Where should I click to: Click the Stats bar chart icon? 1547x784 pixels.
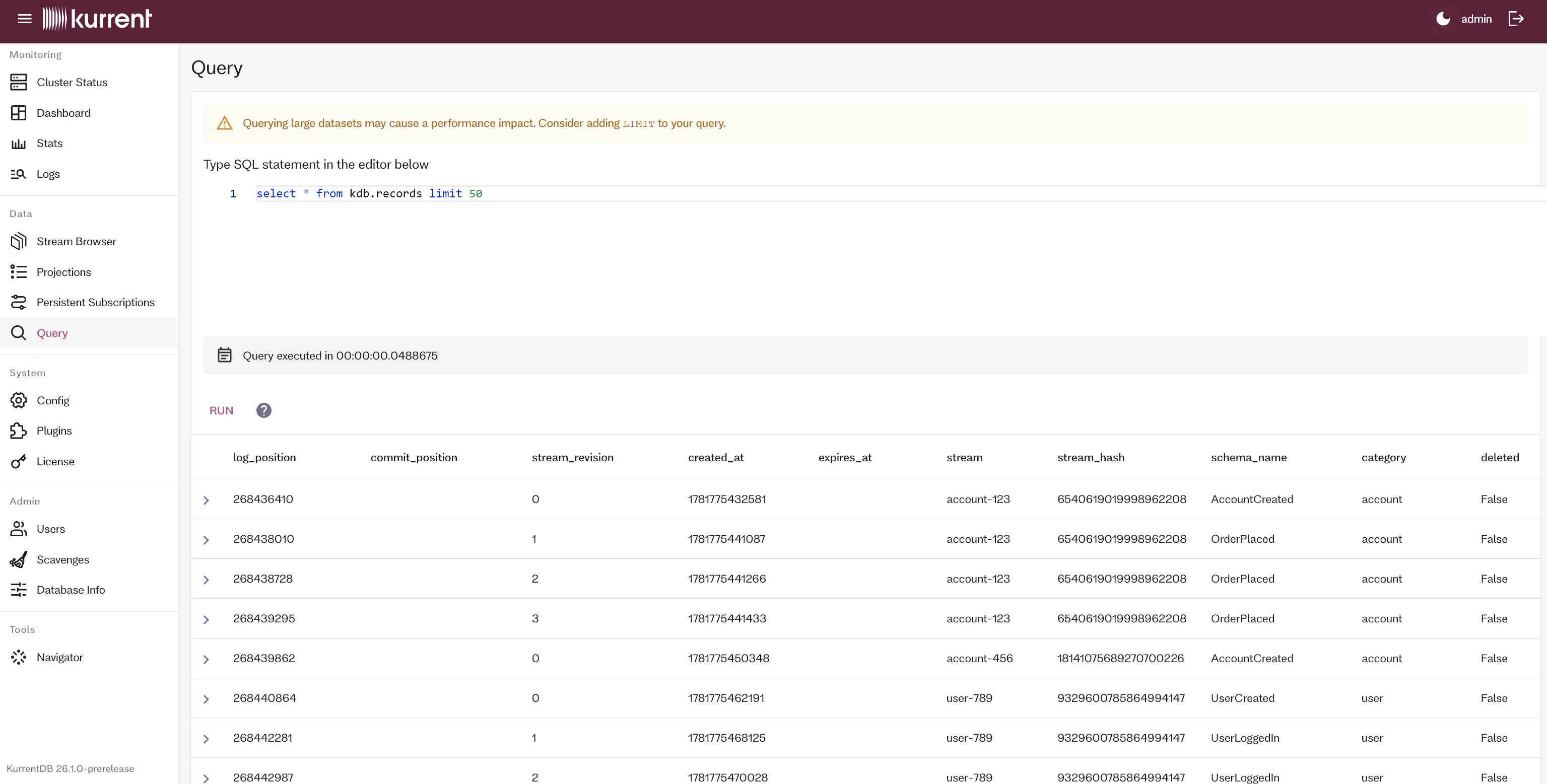pyautogui.click(x=19, y=144)
